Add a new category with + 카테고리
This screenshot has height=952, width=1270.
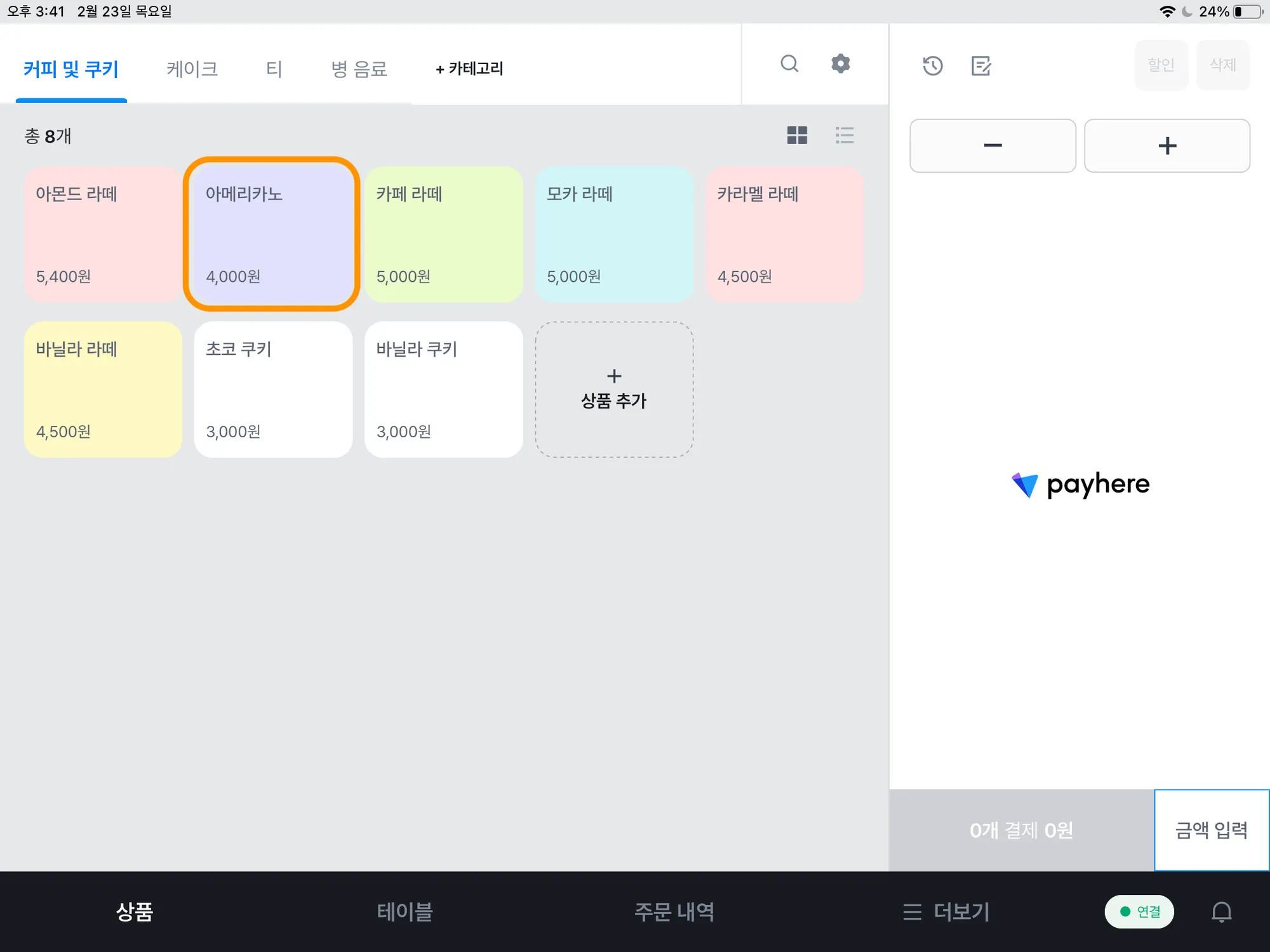coord(469,69)
